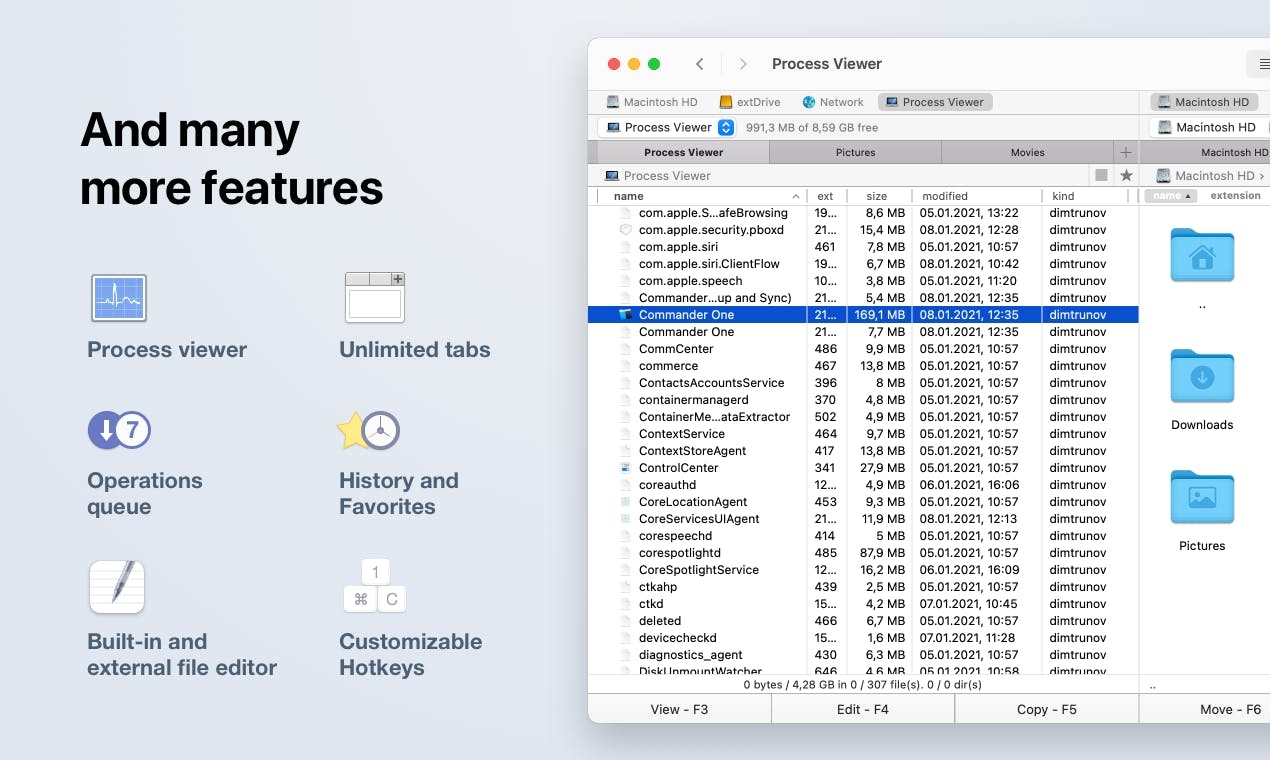
Task: Click the Edit - F4 button
Action: [x=863, y=709]
